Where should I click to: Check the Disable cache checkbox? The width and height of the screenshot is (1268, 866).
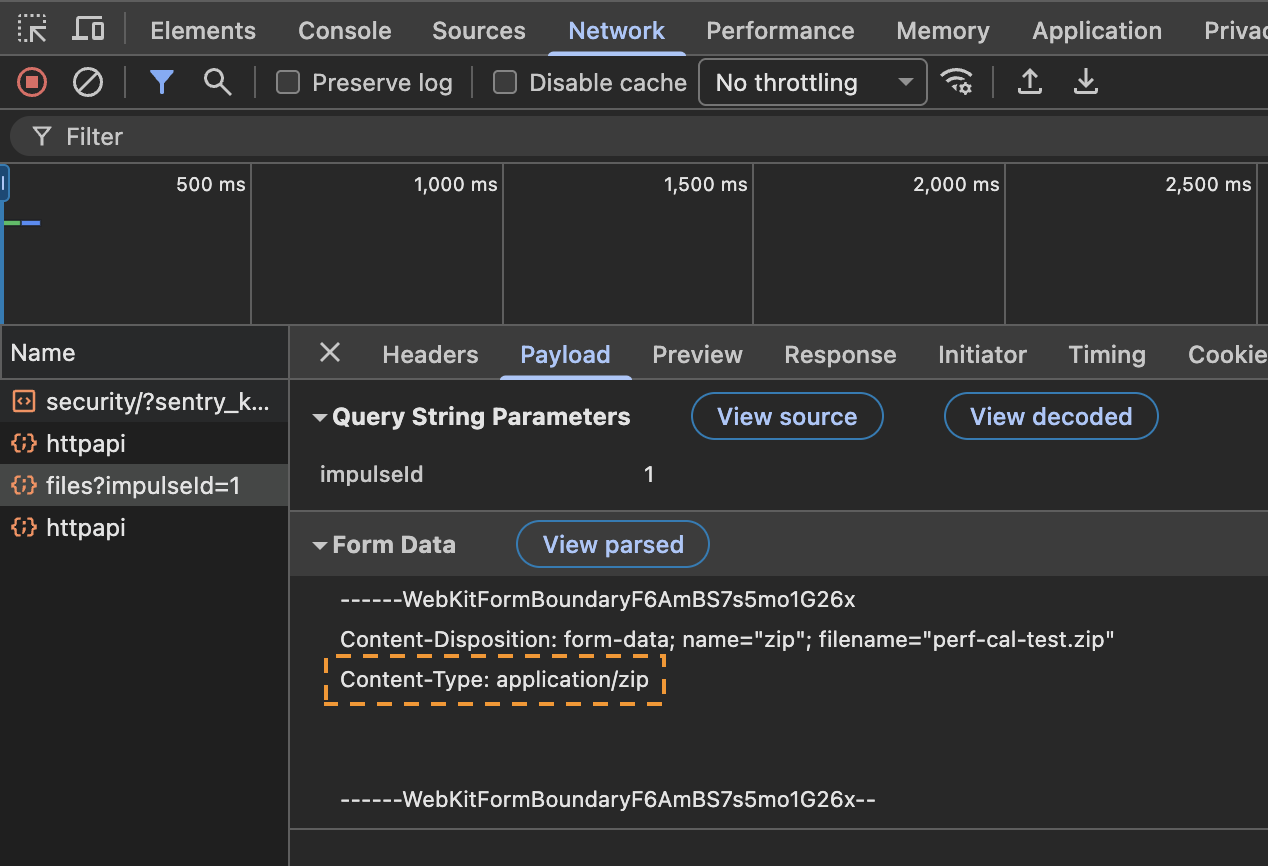(505, 83)
